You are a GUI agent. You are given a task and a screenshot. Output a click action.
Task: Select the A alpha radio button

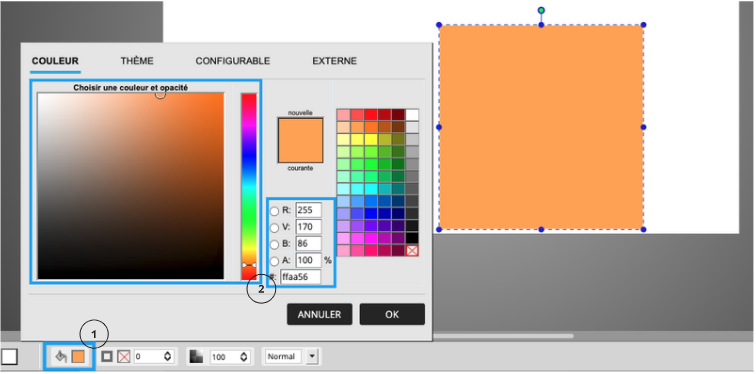[x=274, y=261]
